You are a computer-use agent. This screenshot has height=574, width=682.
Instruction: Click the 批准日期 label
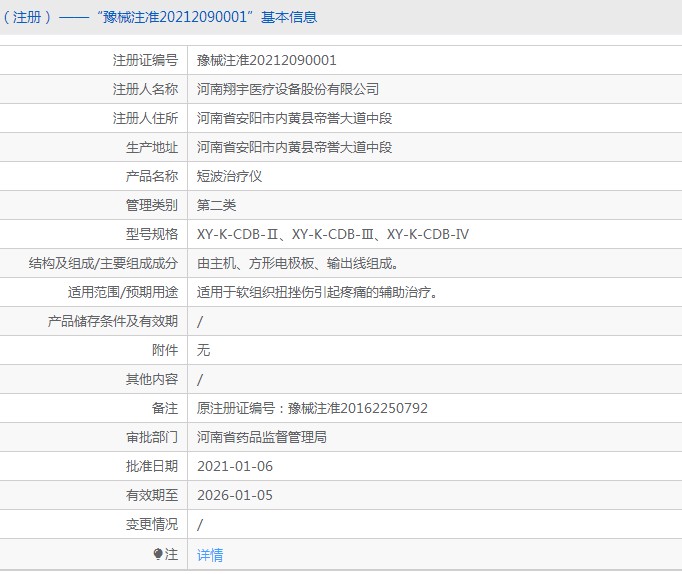(x=152, y=466)
